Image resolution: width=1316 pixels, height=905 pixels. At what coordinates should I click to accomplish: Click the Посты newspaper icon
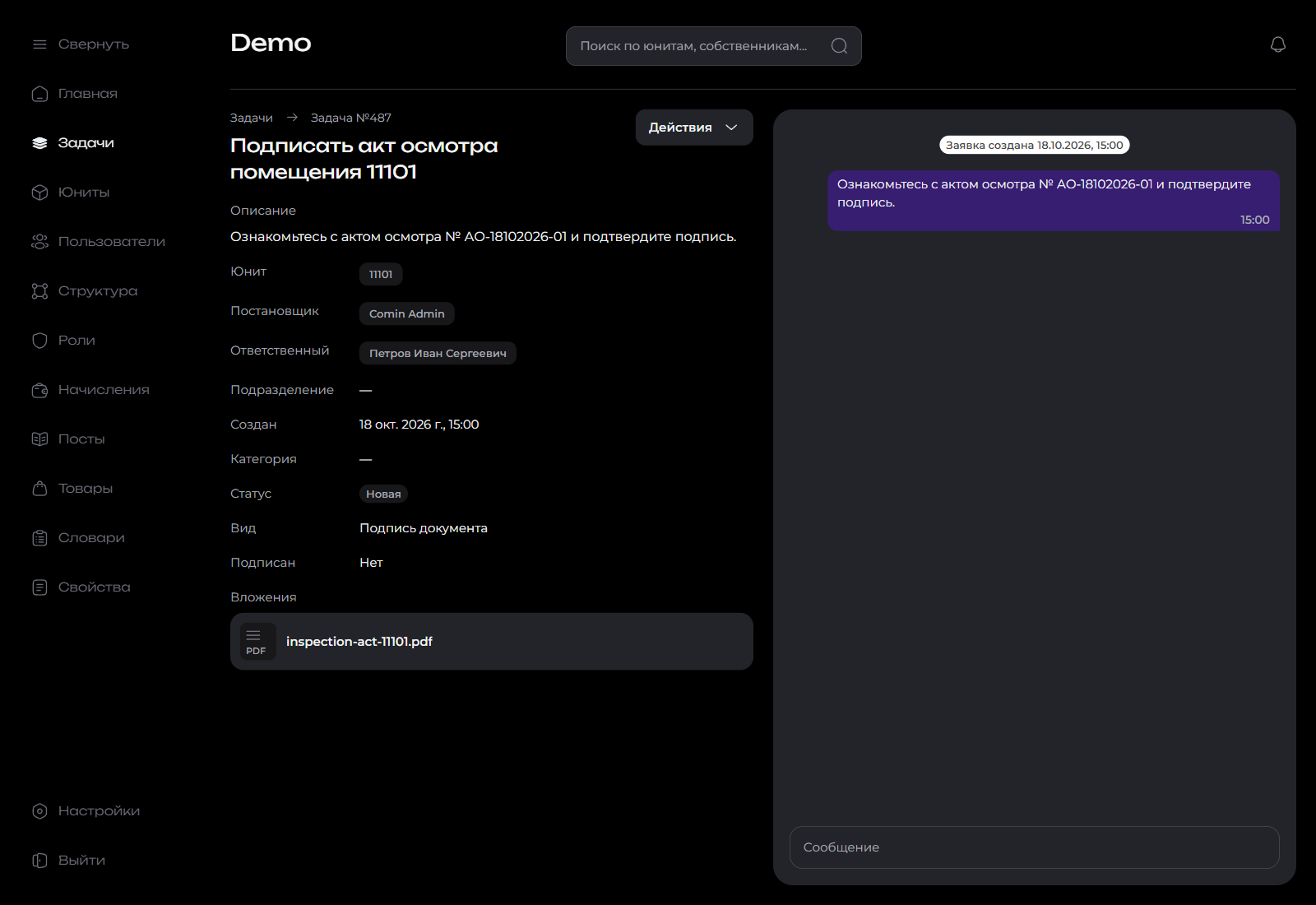coord(39,439)
